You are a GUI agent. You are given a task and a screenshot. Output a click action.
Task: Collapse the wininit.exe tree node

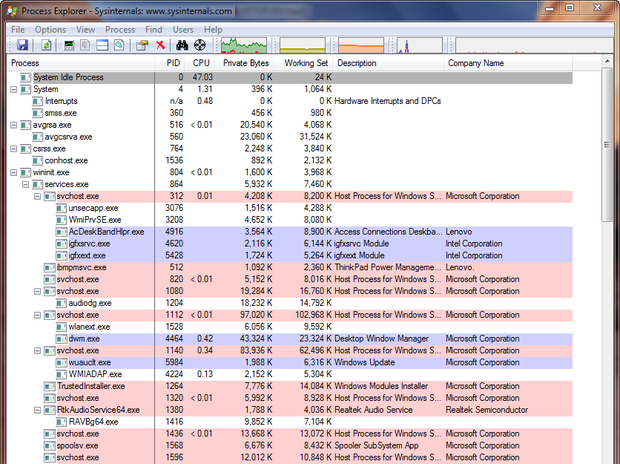point(13,172)
